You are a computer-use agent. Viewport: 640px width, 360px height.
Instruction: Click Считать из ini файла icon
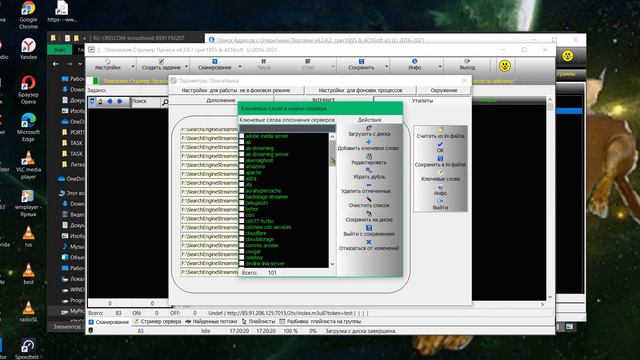440,130
